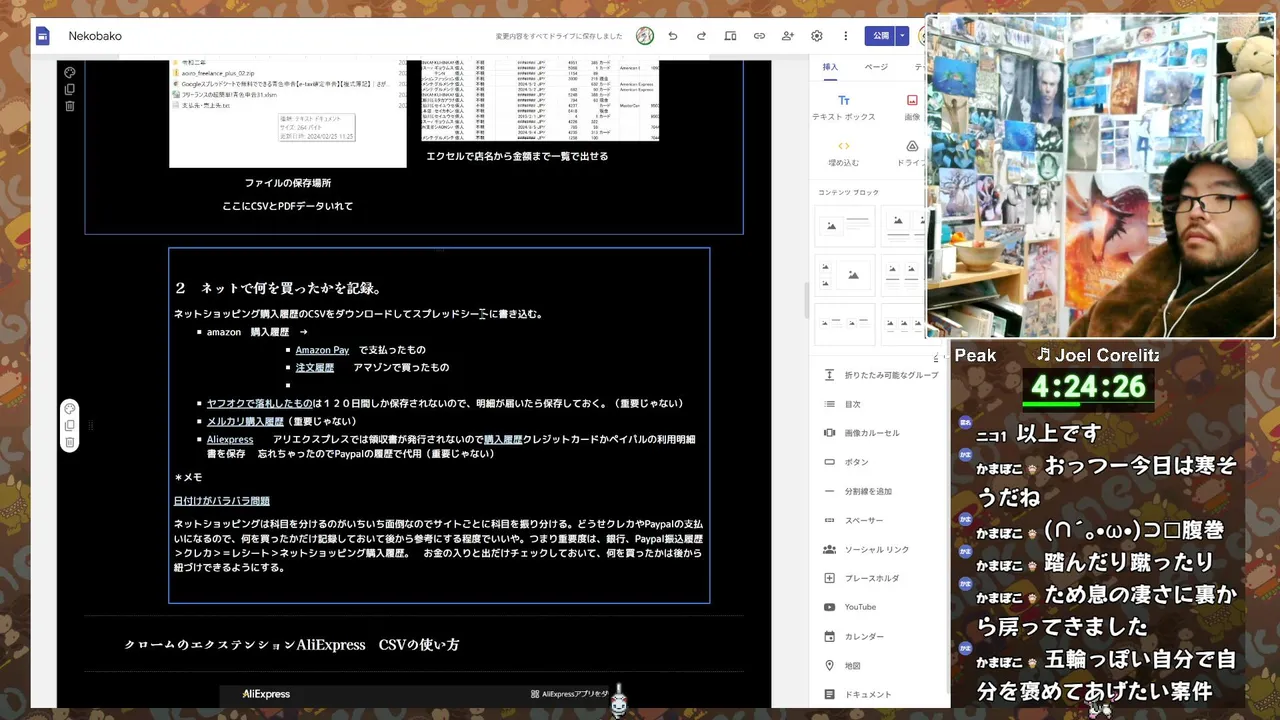1280x720 pixels.
Task: Open the メルカリ購入履歴 link
Action: [245, 421]
